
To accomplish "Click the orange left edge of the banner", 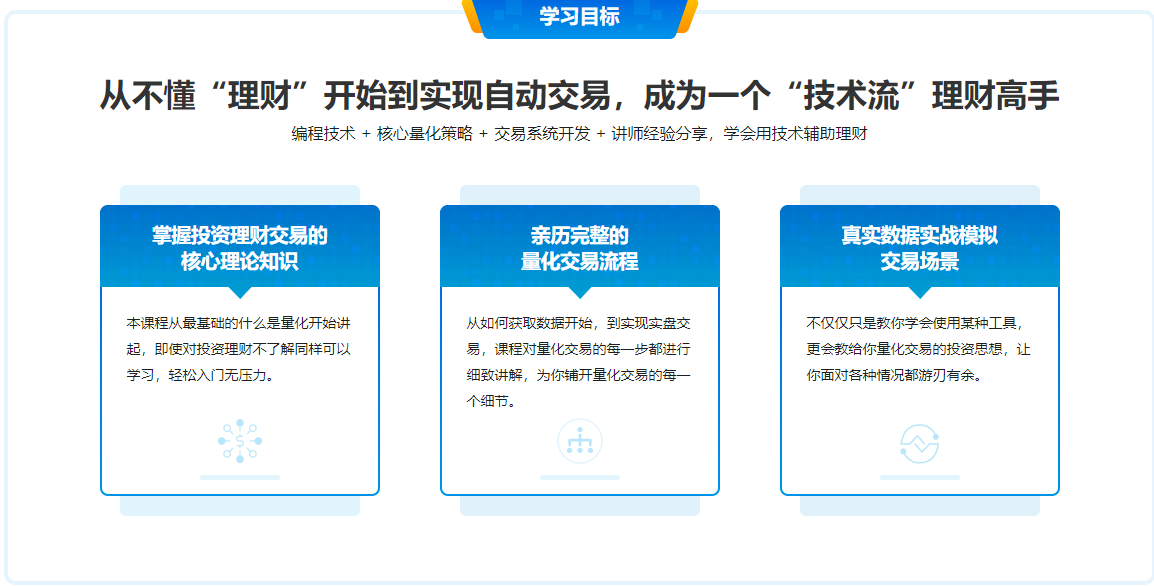I will click(470, 16).
